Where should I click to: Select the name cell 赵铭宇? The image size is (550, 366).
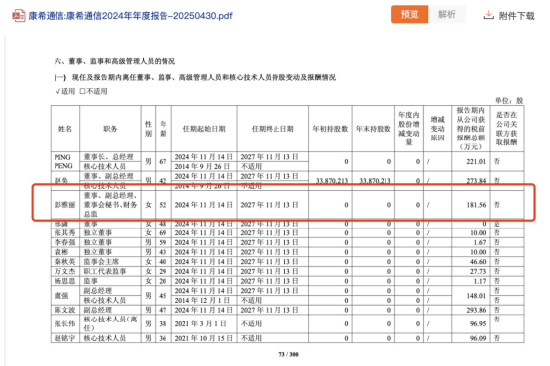pyautogui.click(x=65, y=338)
